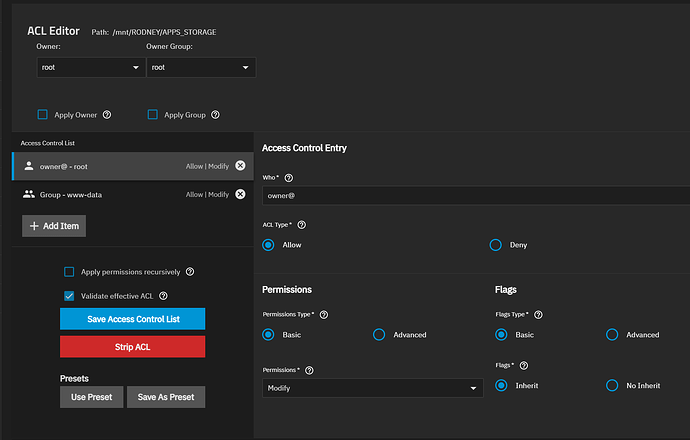Click help icon next to Apply Group
The image size is (690, 440).
(215, 115)
